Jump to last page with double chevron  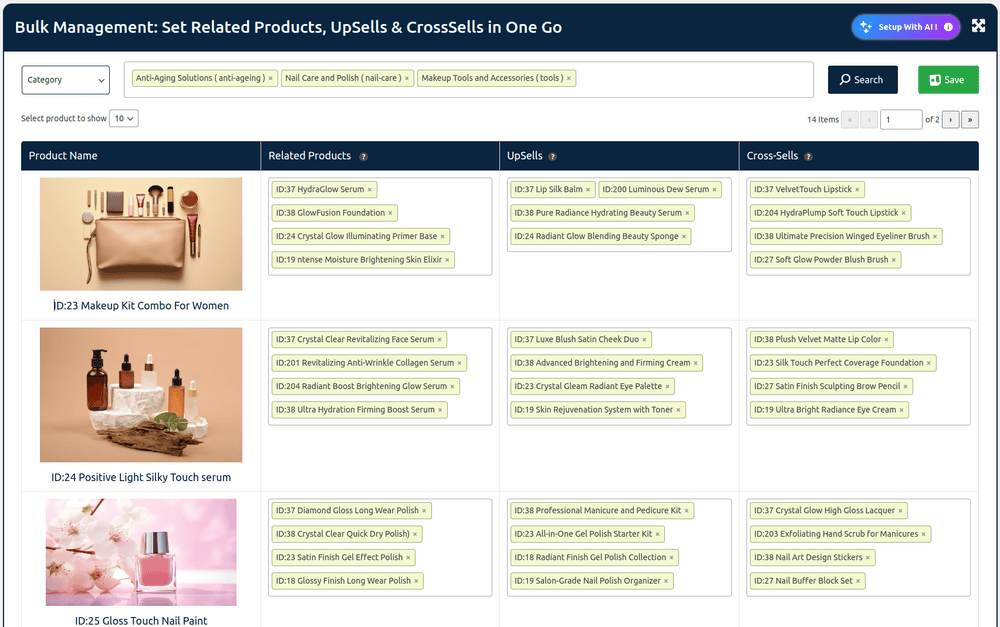[x=970, y=119]
